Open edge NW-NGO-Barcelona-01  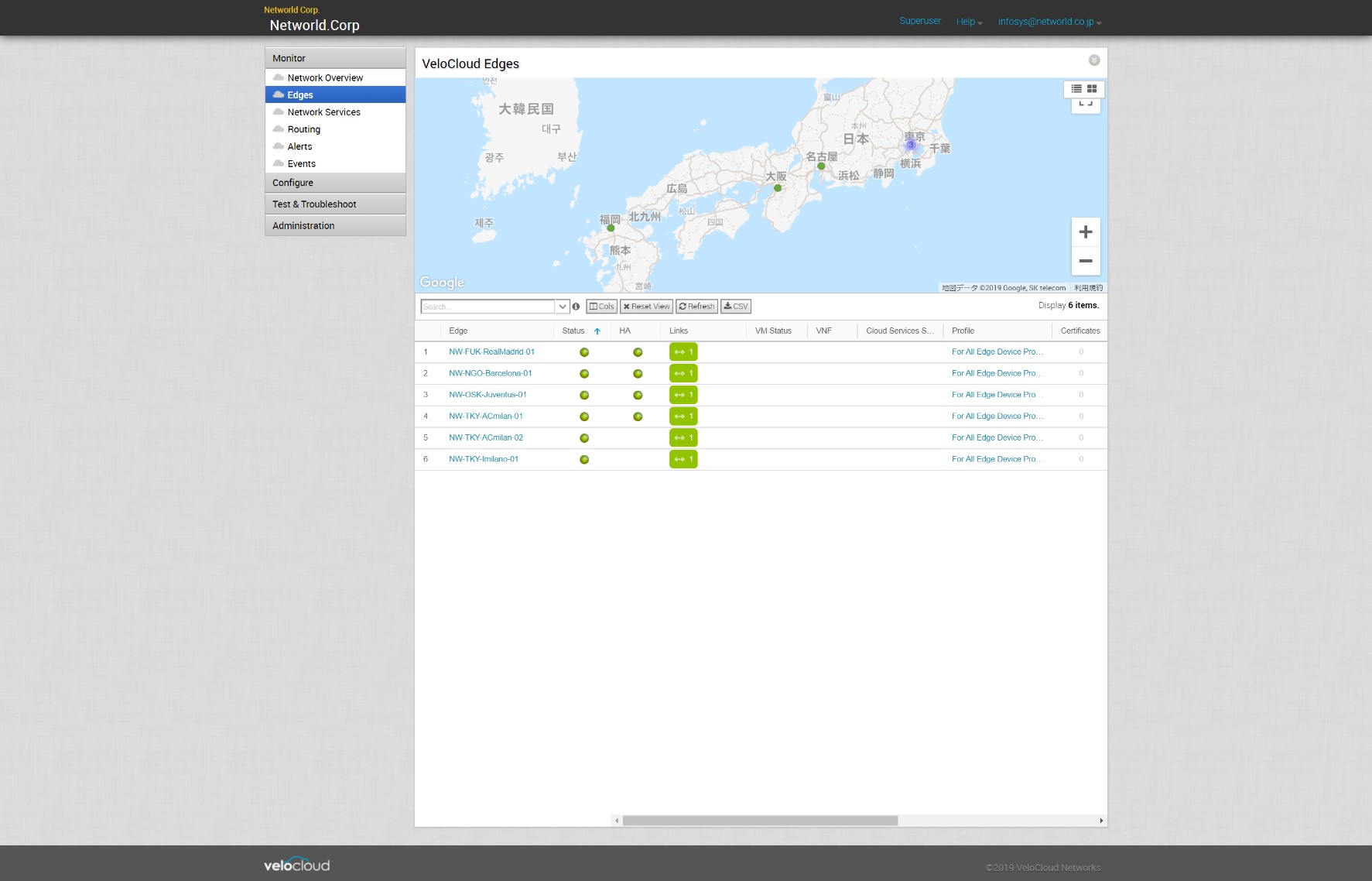point(490,373)
